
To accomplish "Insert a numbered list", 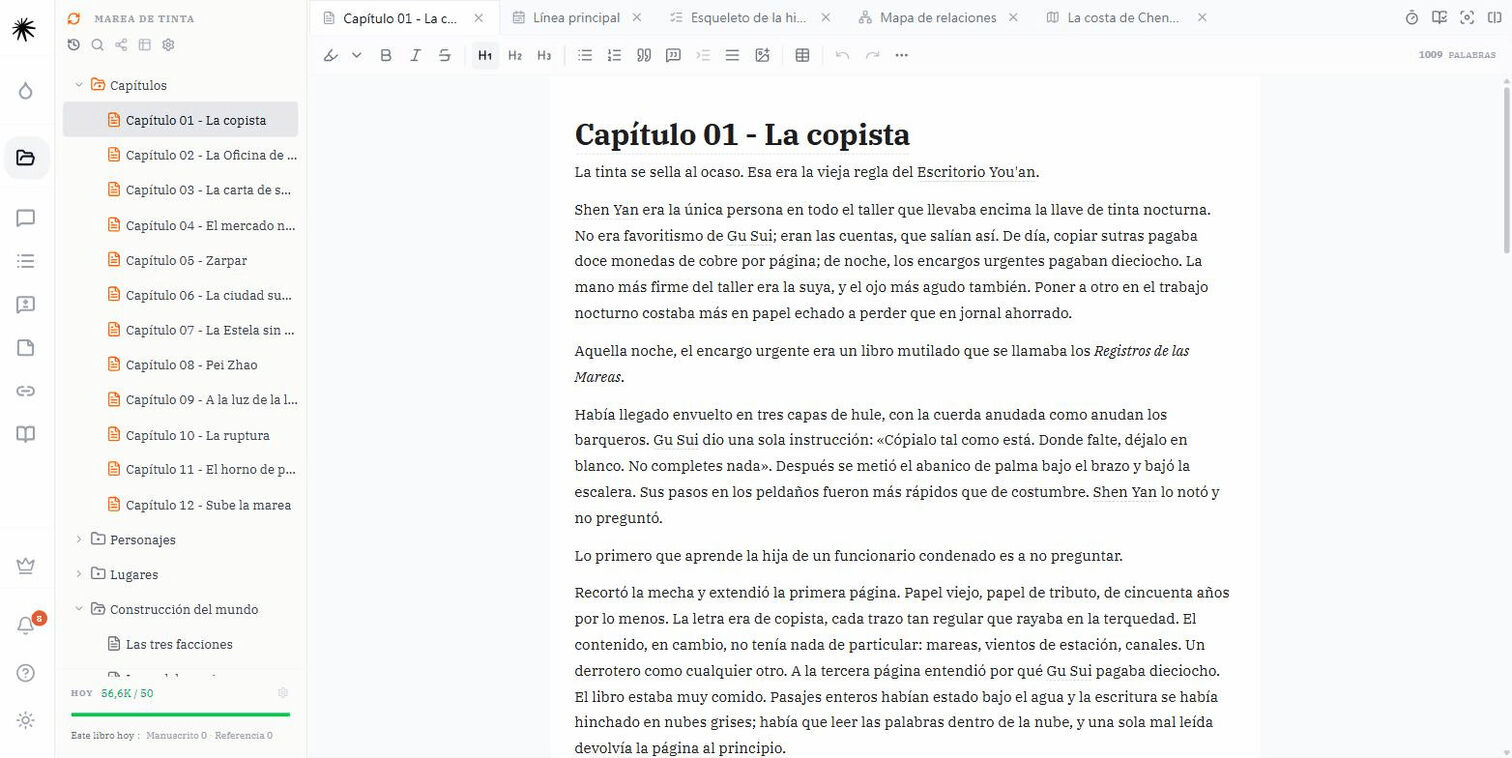I will coord(614,55).
